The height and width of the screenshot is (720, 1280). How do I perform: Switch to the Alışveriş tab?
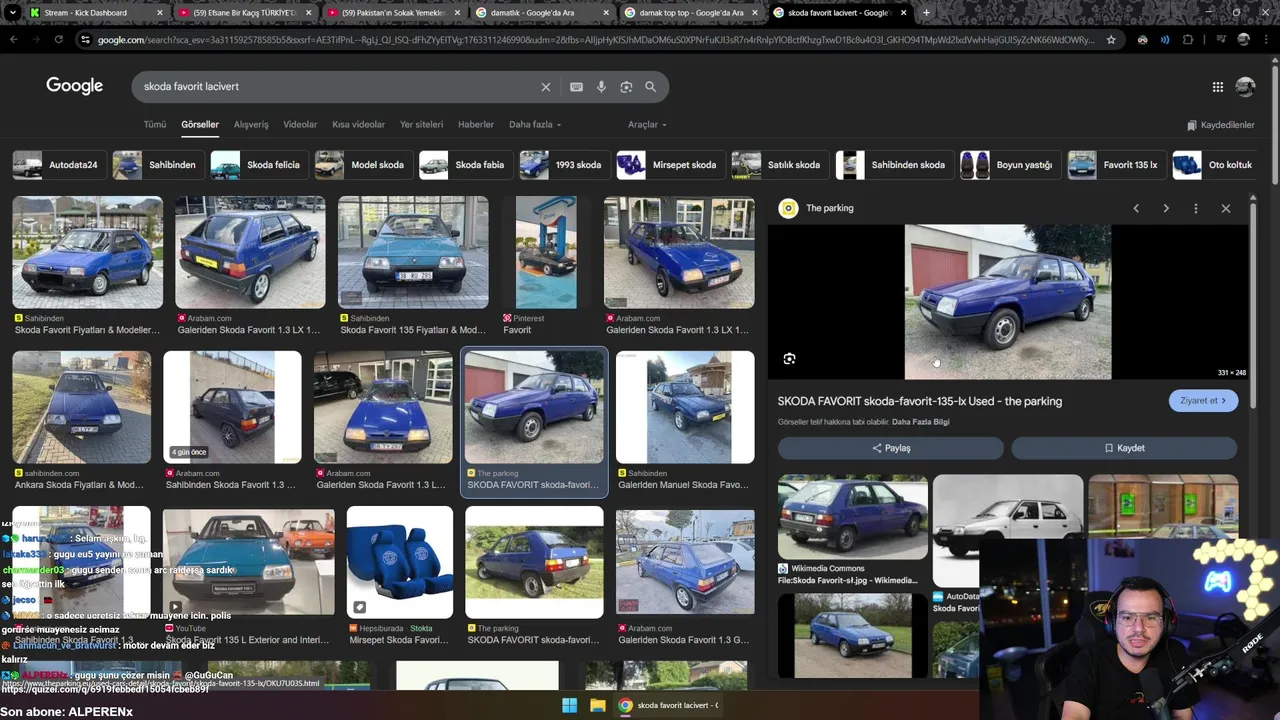251,125
